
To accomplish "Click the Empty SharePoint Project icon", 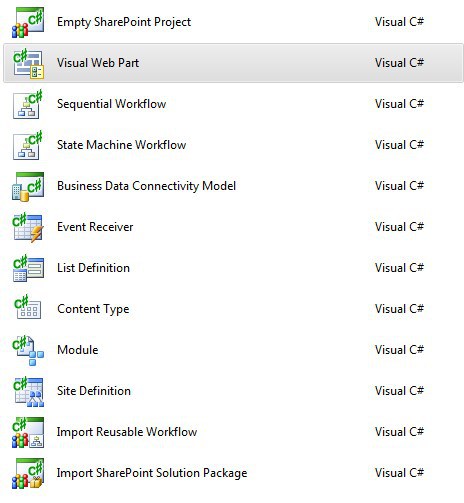I will (28, 23).
